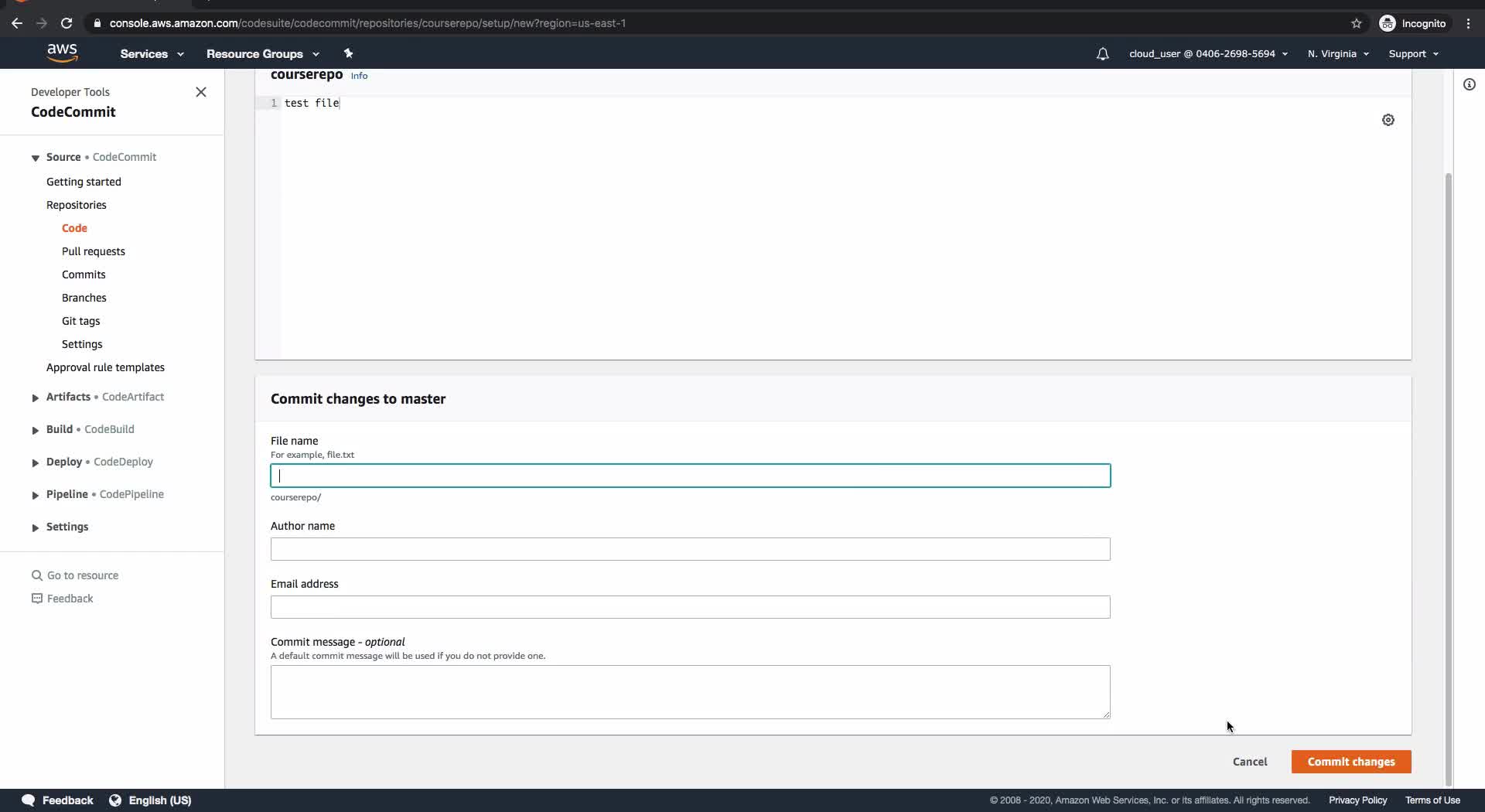The image size is (1485, 812).
Task: Click the Commit changes button
Action: pos(1351,762)
